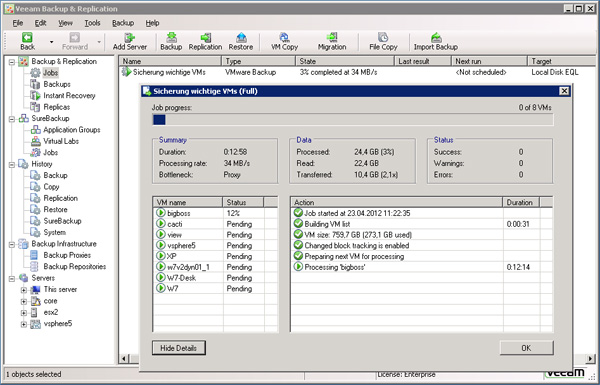Click the "Processing 'bigboss'" action row
600x385 pixels.
coord(422,267)
